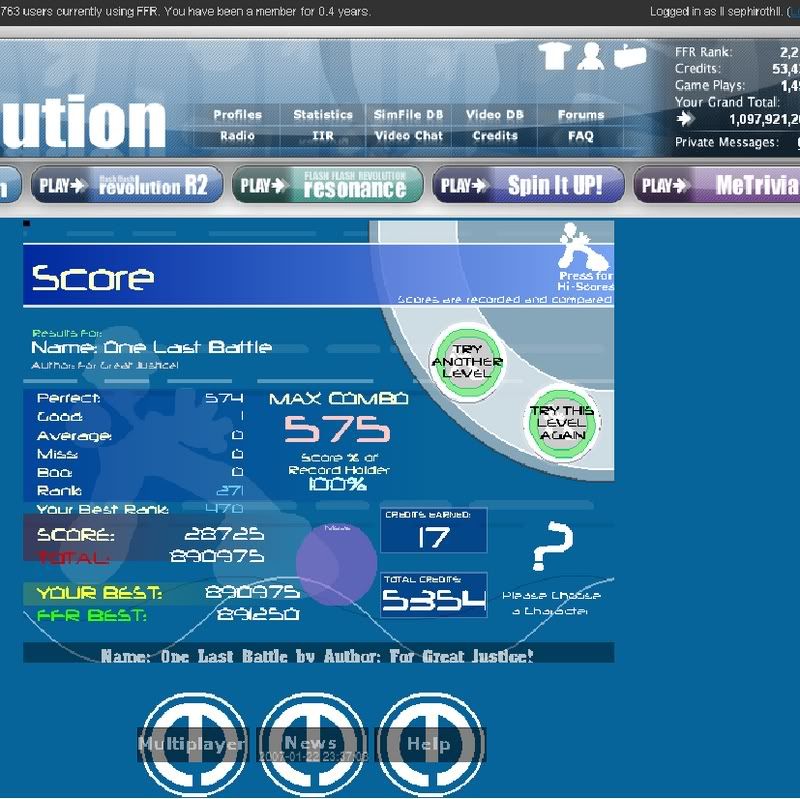Navigate to the Forums link
This screenshot has width=800, height=799.
(x=581, y=115)
